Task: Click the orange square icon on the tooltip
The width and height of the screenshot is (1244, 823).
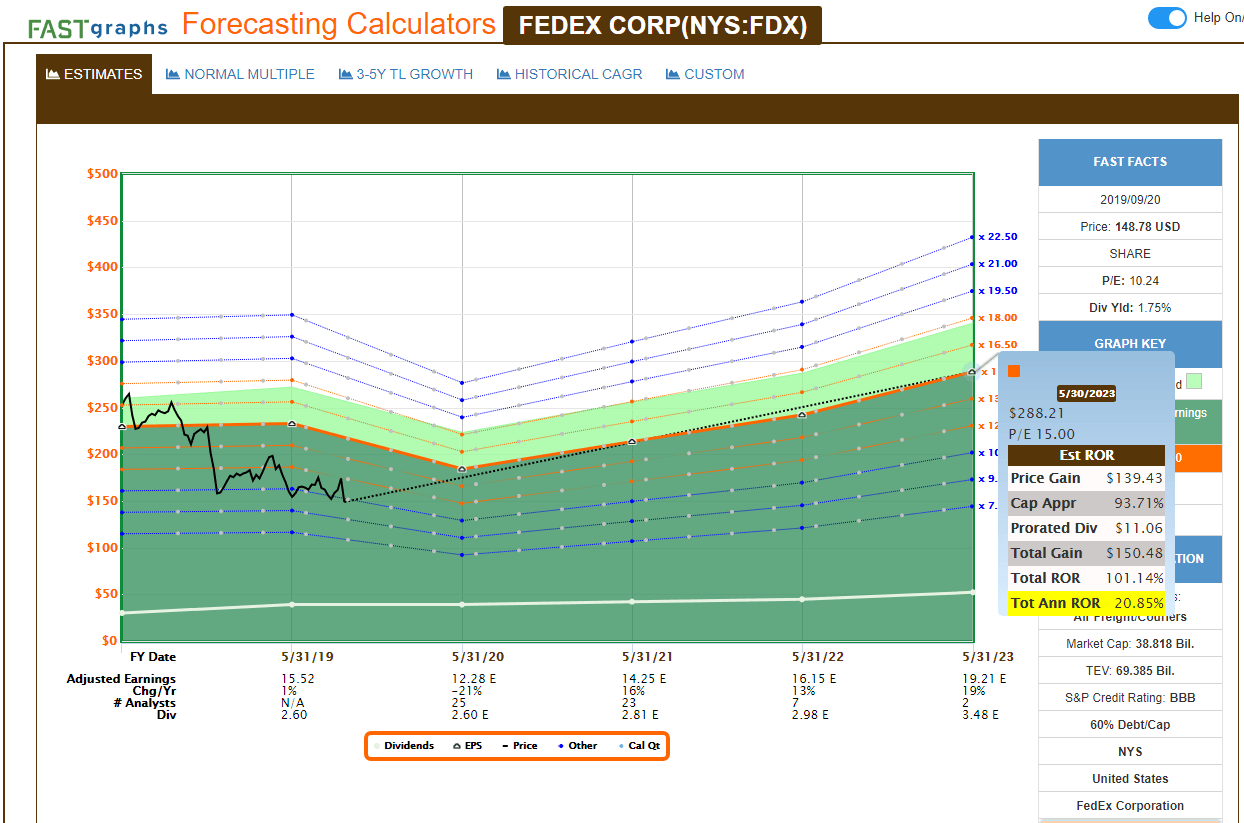Action: 1014,370
